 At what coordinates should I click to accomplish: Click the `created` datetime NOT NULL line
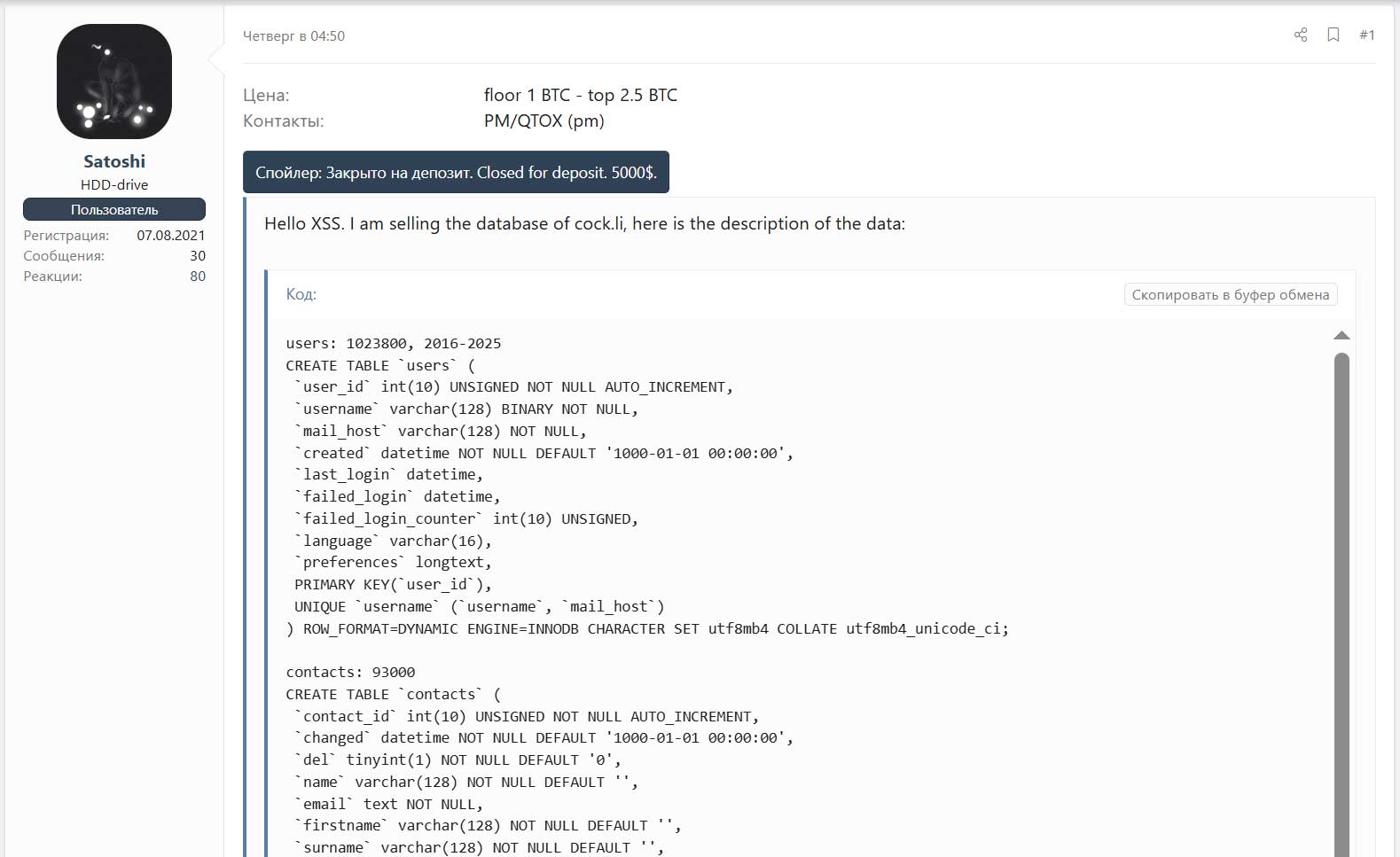[544, 453]
